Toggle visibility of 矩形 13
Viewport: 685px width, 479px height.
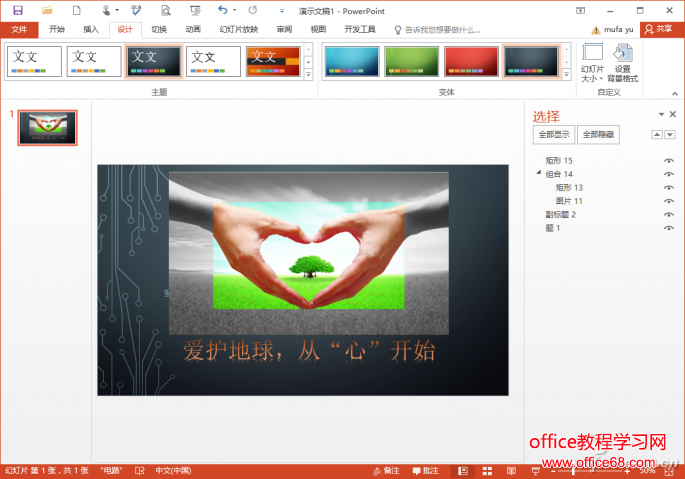click(x=668, y=187)
